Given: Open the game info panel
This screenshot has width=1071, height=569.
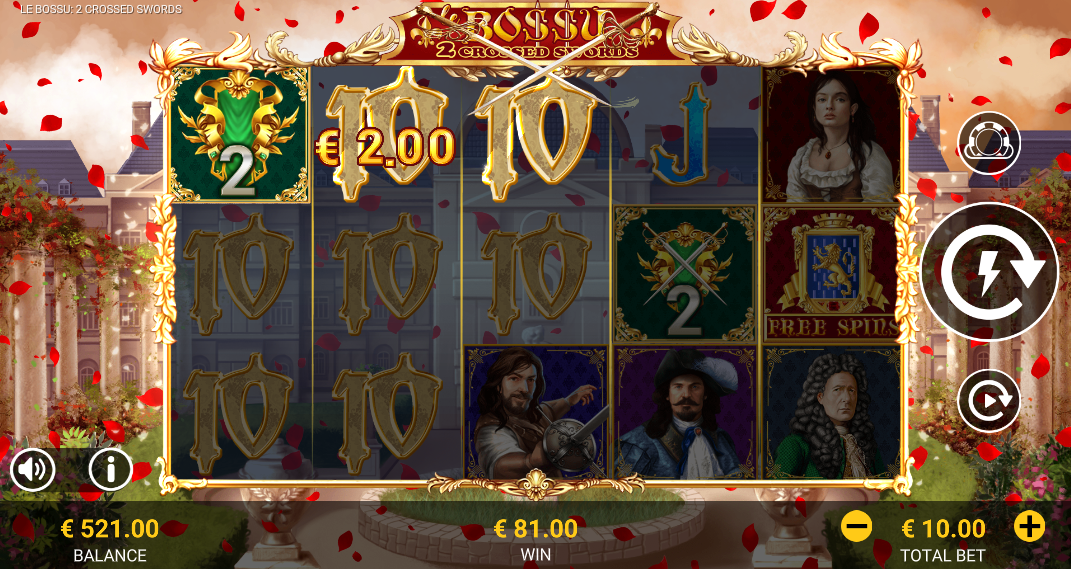Looking at the screenshot, I should tap(110, 469).
